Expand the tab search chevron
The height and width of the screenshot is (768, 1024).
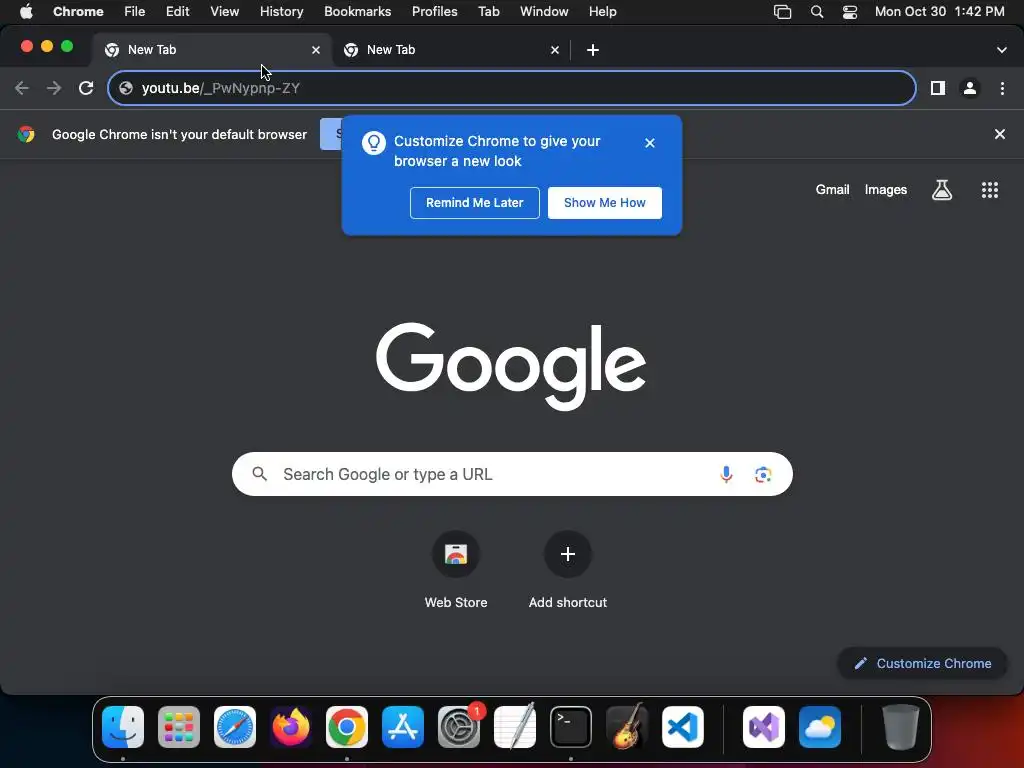click(1001, 50)
